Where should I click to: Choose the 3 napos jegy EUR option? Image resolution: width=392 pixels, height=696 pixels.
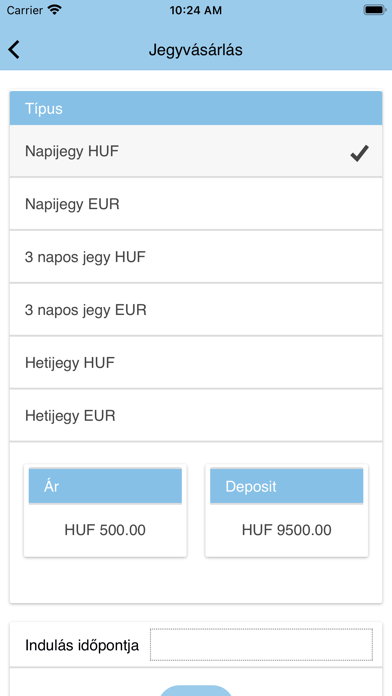coord(196,309)
